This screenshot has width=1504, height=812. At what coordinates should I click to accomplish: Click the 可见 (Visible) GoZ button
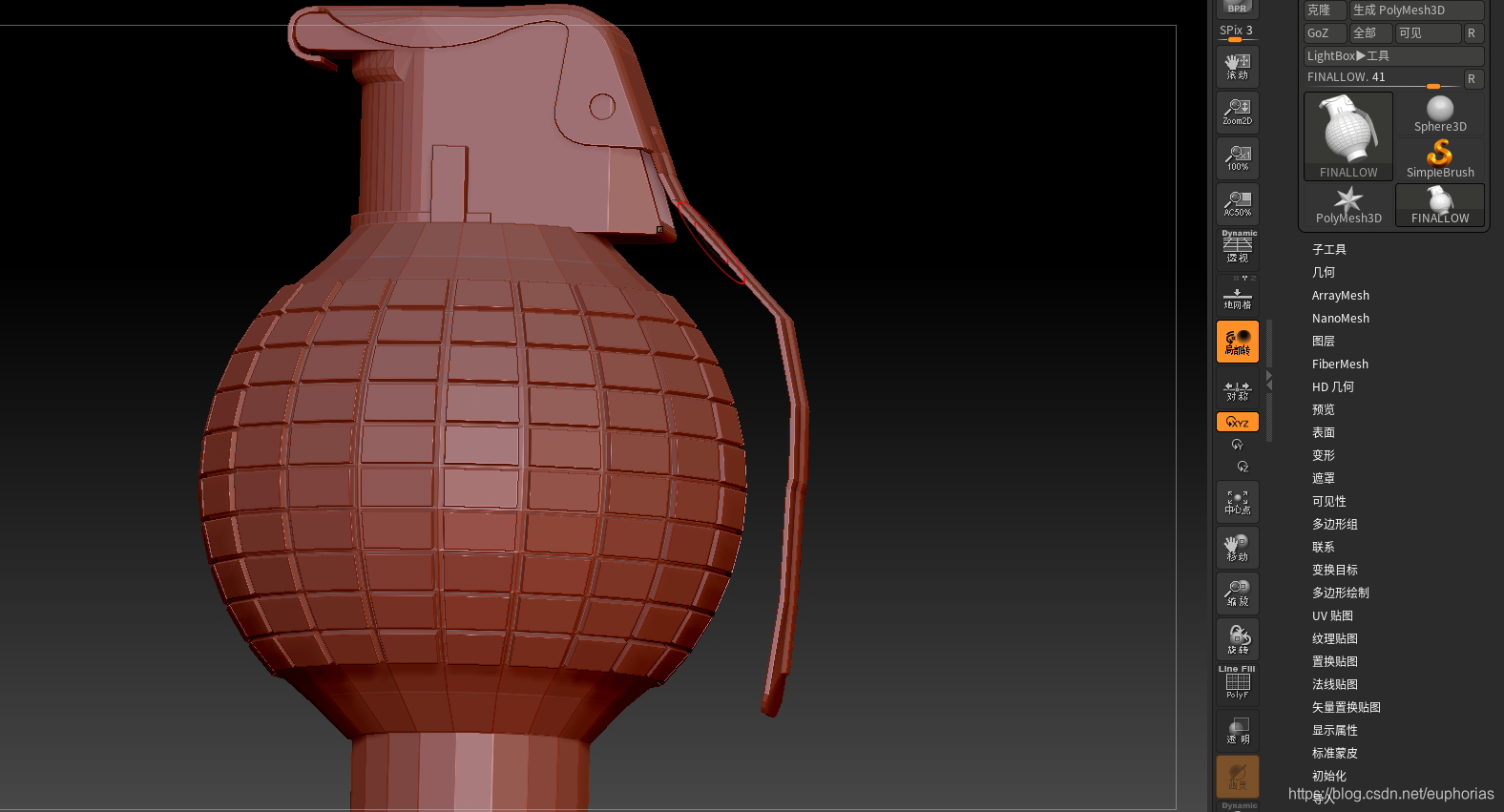pos(1428,32)
